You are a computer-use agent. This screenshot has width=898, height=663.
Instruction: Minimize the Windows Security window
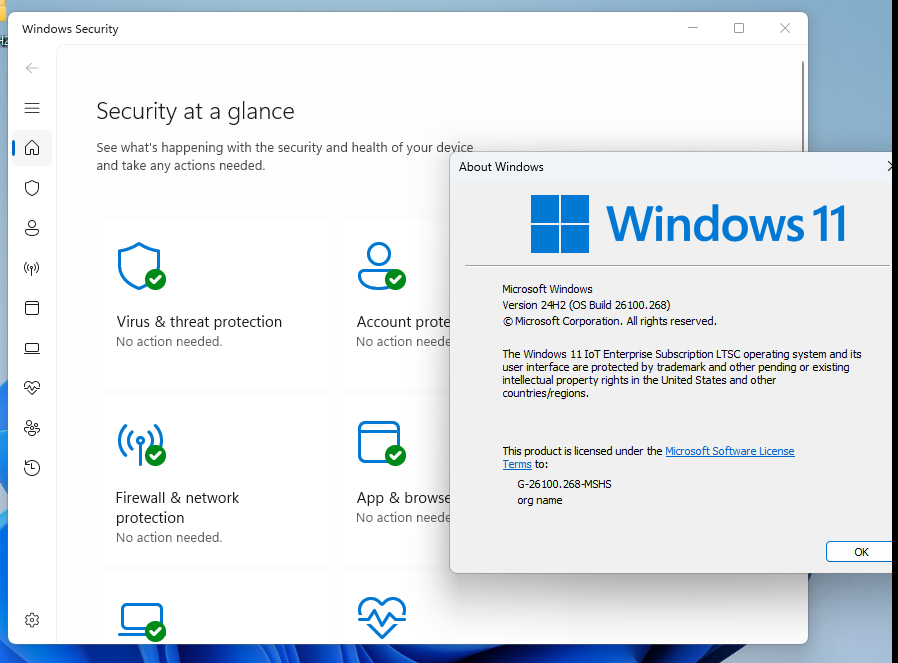point(693,28)
